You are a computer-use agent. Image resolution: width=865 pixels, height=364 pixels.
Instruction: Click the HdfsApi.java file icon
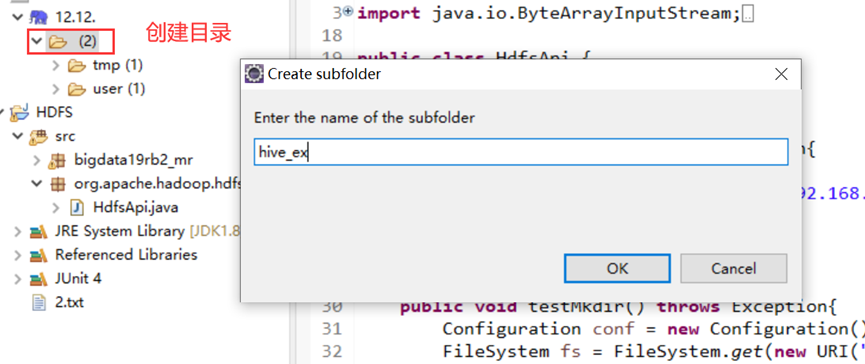click(x=77, y=208)
